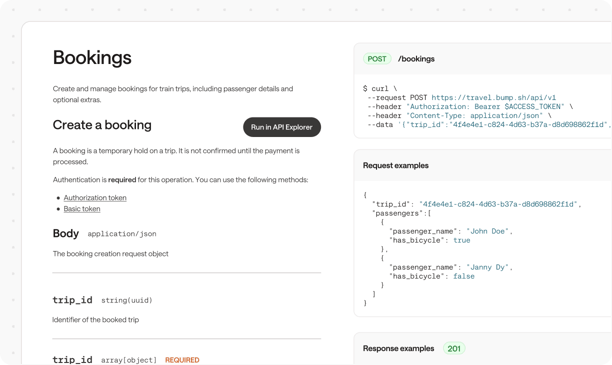This screenshot has height=365, width=612.
Task: Select the green POST method badge
Action: [x=377, y=59]
